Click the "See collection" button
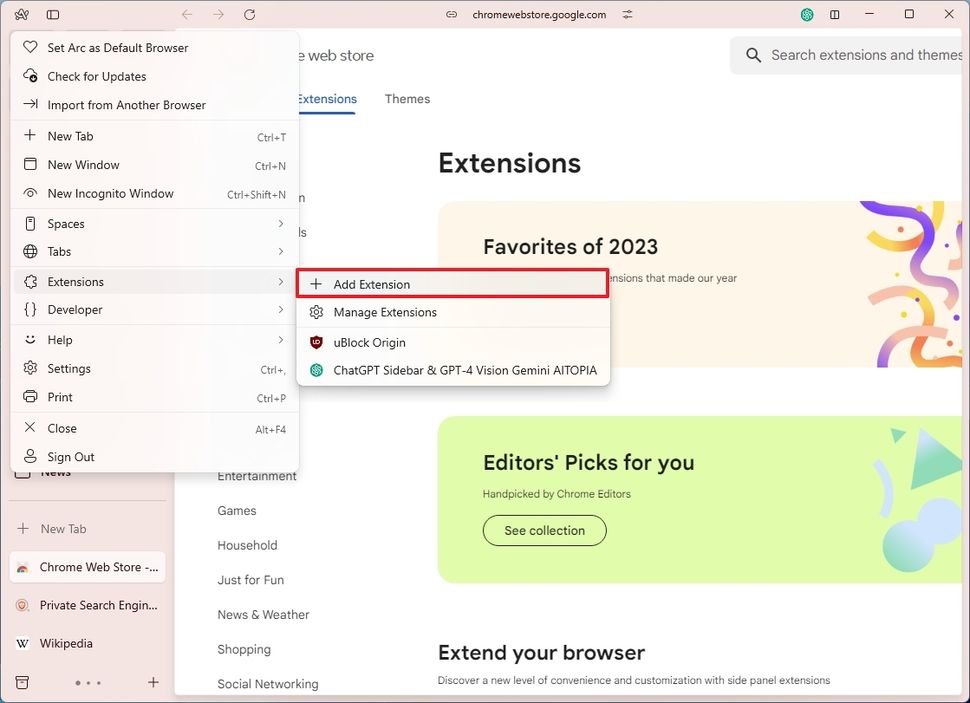 pos(544,530)
